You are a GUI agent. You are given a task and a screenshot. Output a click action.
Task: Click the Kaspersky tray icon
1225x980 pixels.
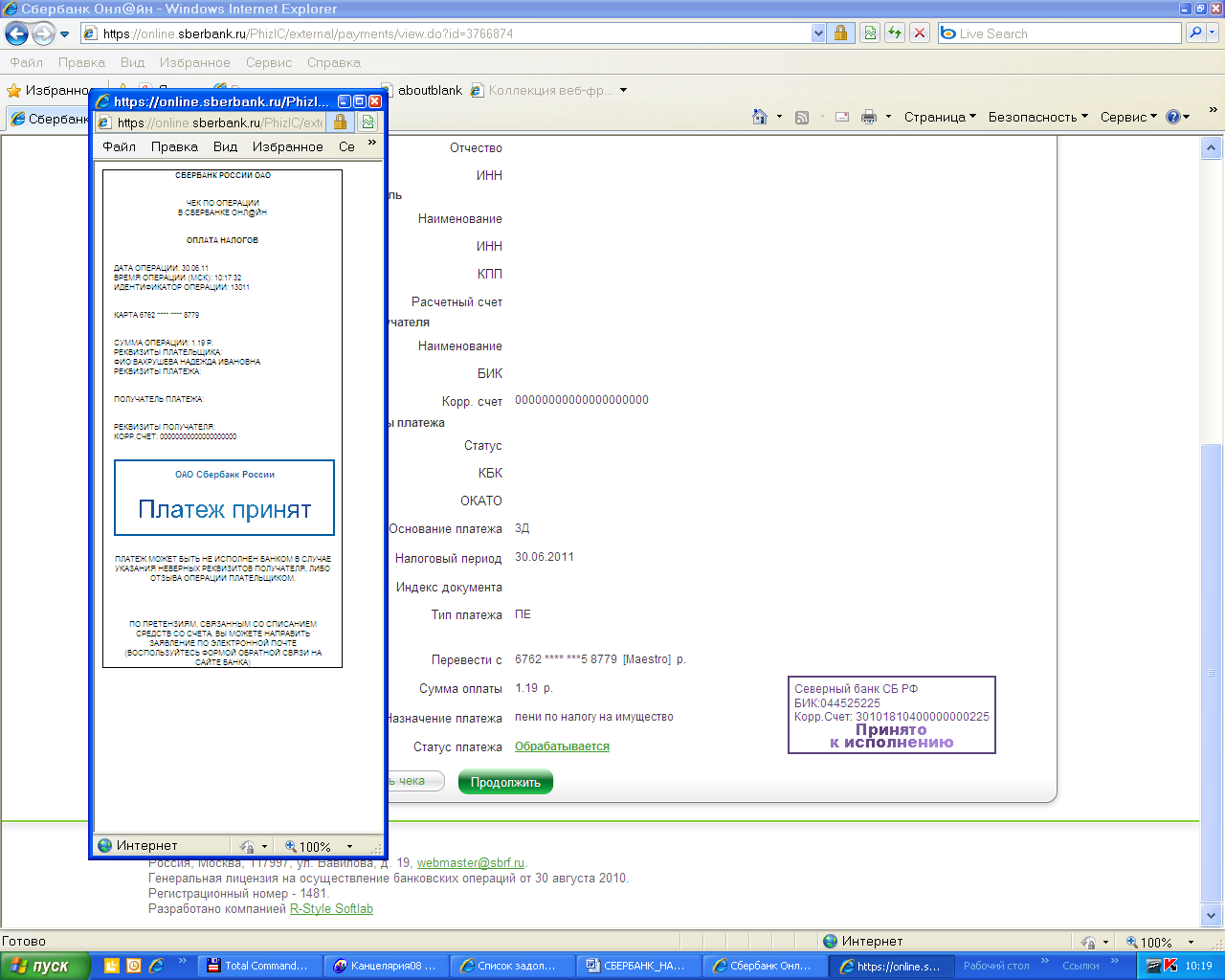point(1170,966)
